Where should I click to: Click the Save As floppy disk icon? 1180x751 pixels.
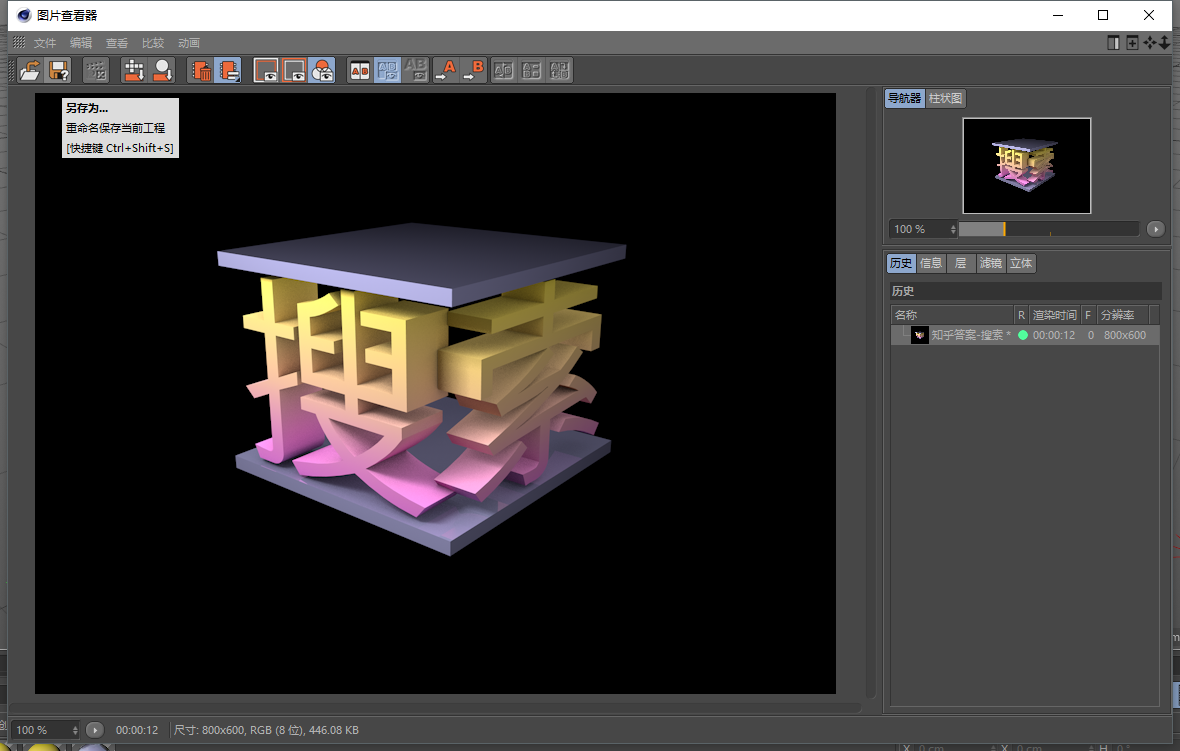pos(59,70)
